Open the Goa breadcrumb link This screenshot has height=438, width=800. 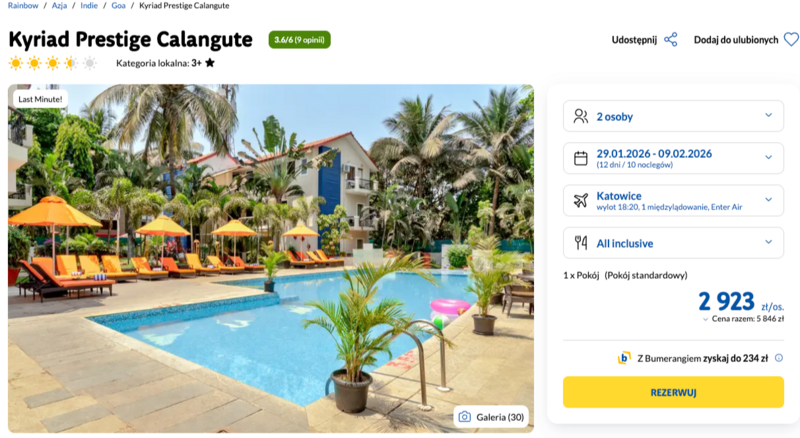pyautogui.click(x=118, y=5)
